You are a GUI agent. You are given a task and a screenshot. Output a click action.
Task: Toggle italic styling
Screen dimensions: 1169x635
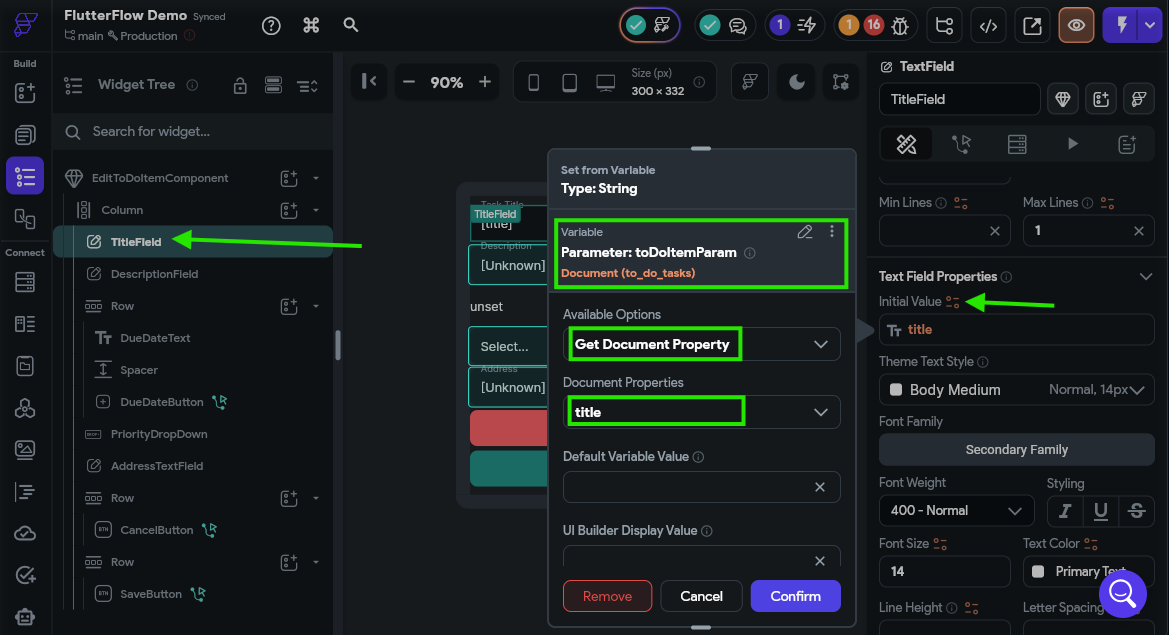[1065, 511]
